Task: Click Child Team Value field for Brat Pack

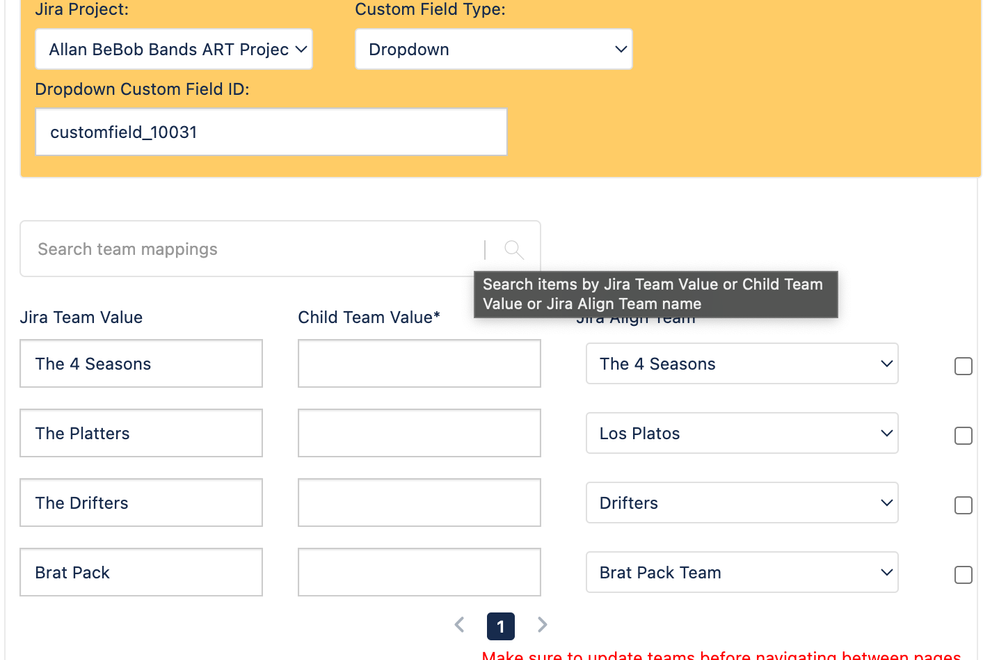Action: tap(419, 572)
